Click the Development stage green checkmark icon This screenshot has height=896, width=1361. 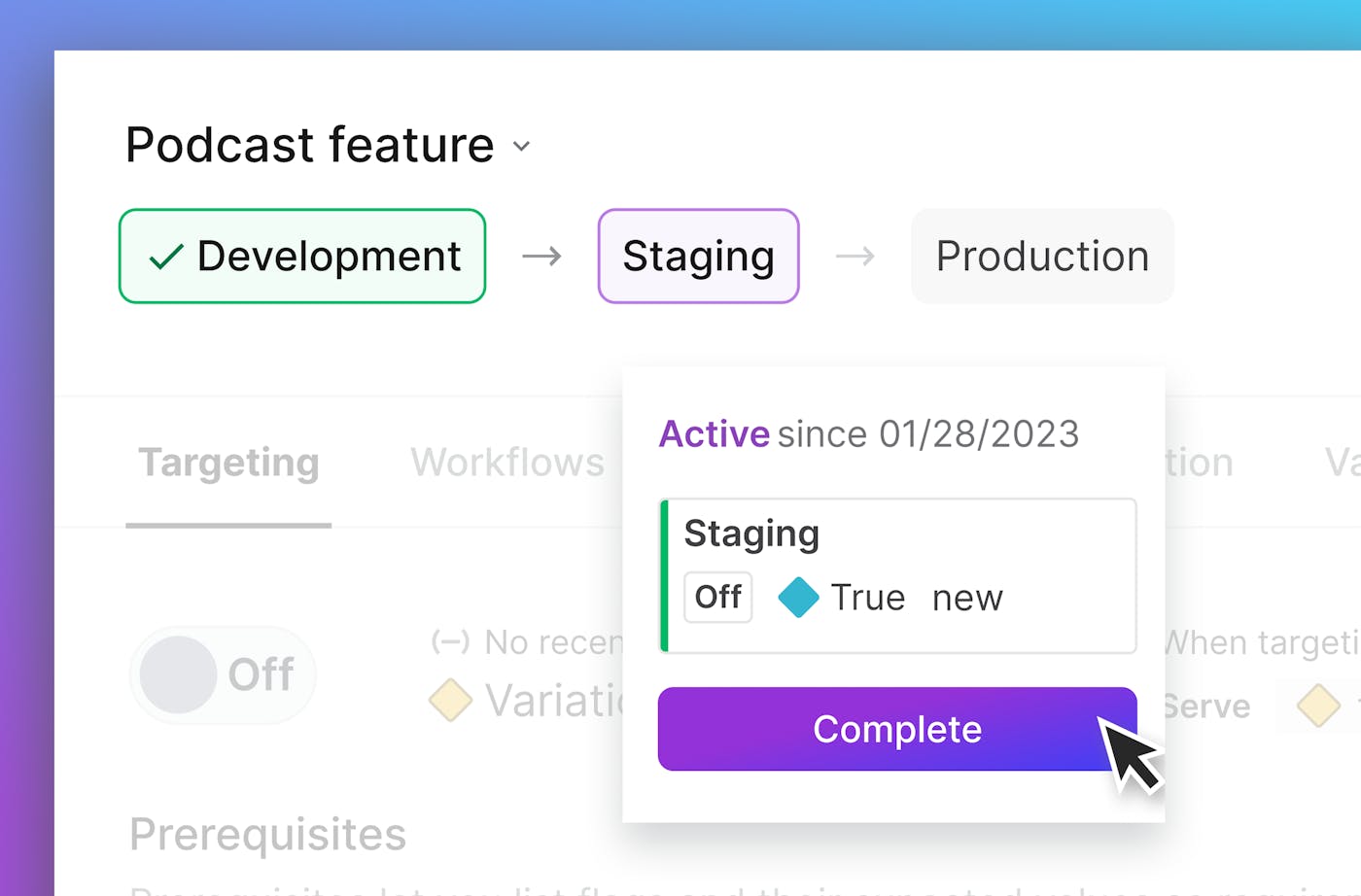pos(166,257)
